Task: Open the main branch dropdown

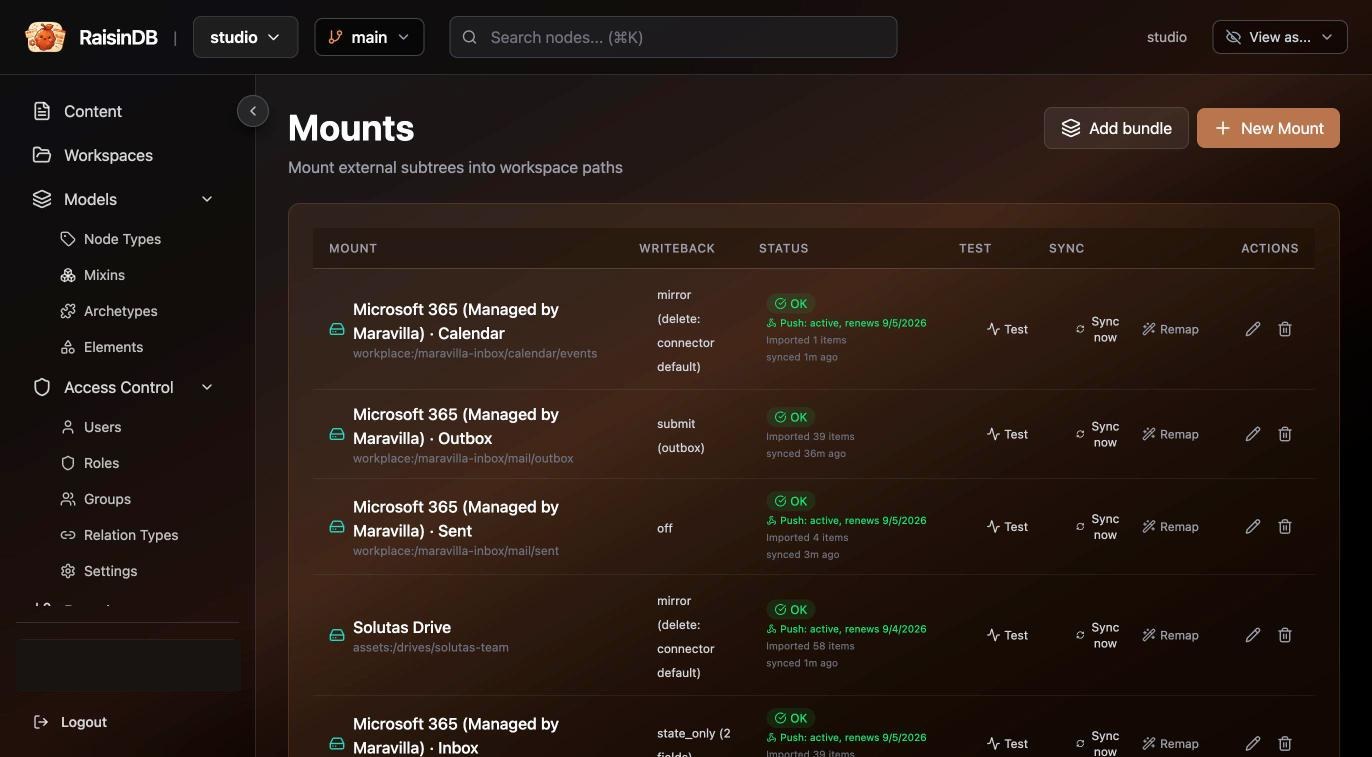Action: coord(369,37)
